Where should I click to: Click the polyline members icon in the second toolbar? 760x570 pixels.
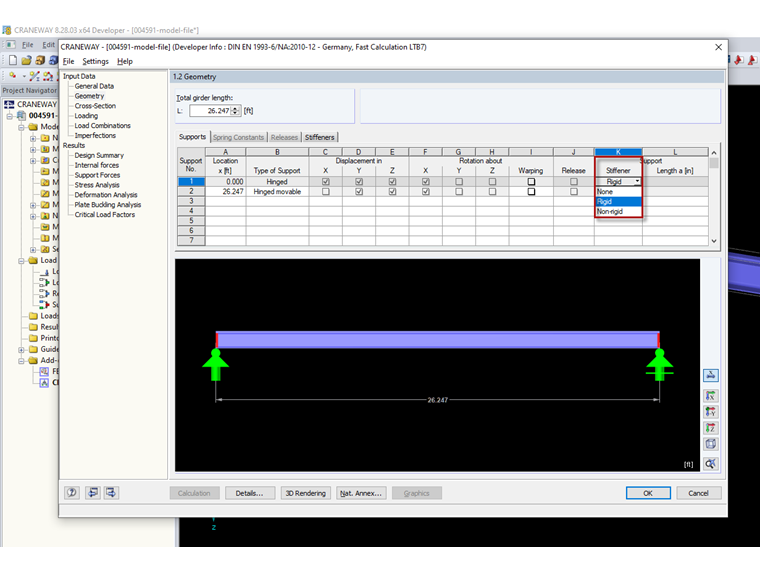pos(48,76)
